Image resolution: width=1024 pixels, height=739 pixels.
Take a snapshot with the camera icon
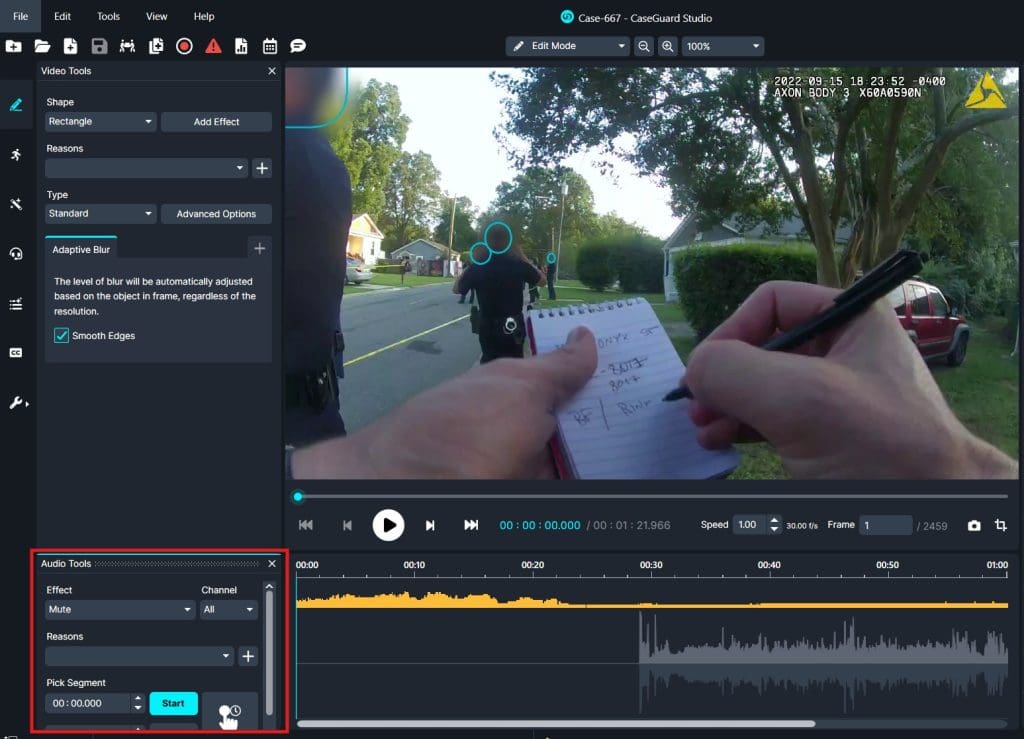pyautogui.click(x=973, y=526)
